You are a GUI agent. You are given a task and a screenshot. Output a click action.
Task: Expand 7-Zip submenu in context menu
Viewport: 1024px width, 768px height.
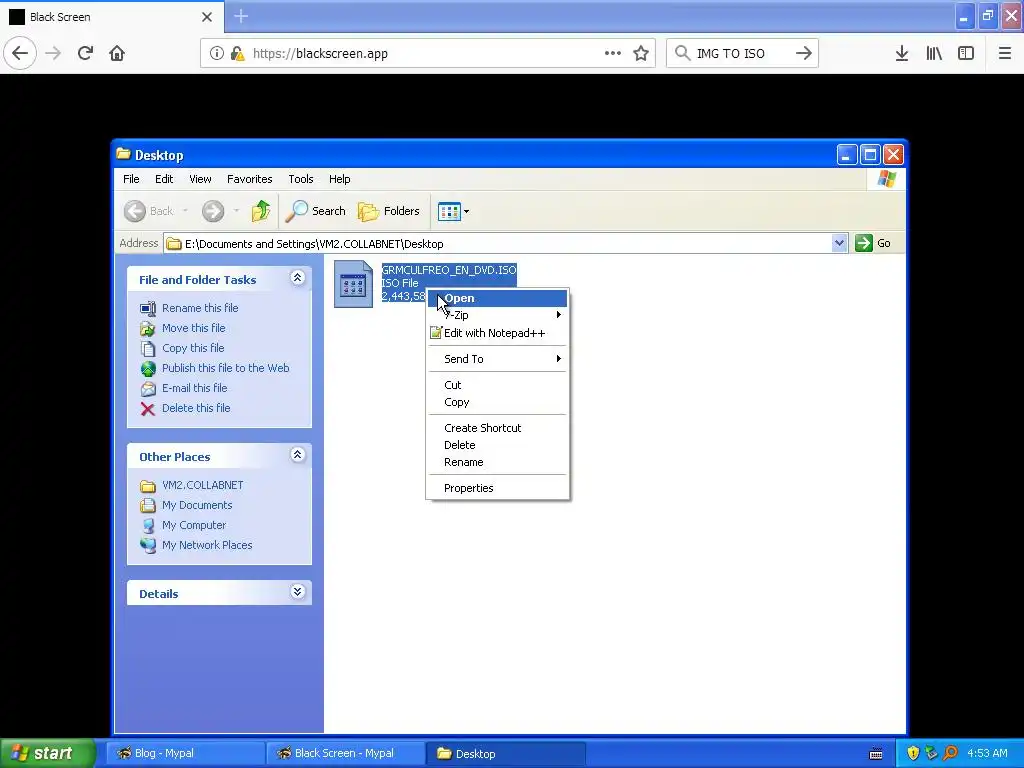pyautogui.click(x=498, y=315)
